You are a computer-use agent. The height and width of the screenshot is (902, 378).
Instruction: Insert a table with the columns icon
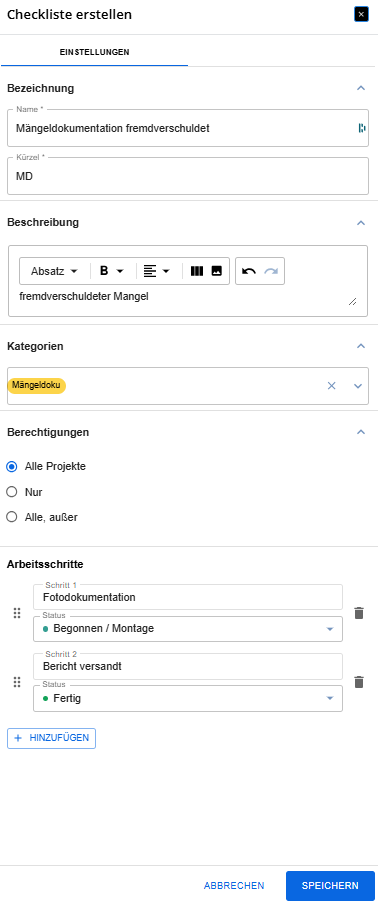tap(197, 271)
